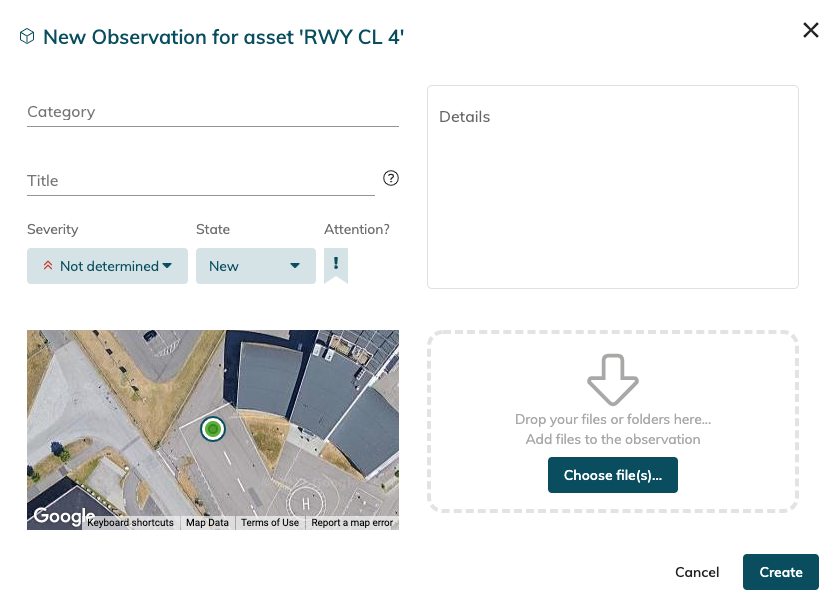
Task: Open Keyboard shortcuts on the map
Action: (130, 523)
